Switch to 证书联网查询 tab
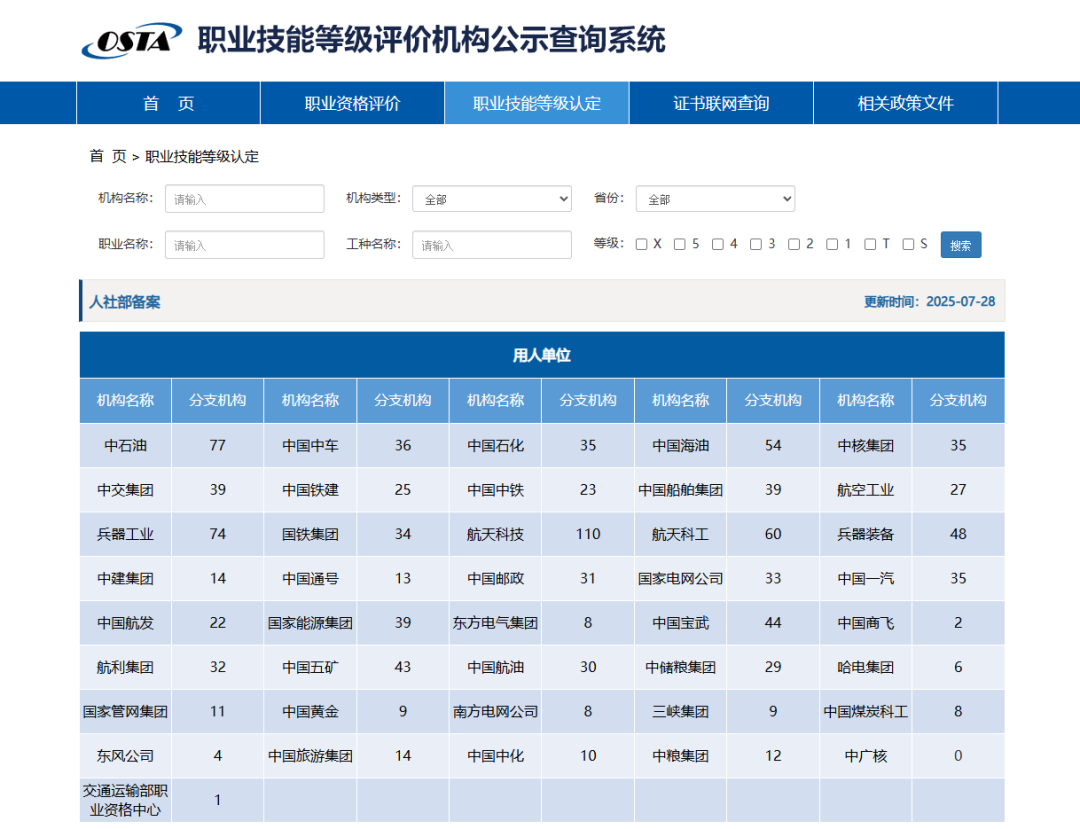1080x829 pixels. click(721, 103)
